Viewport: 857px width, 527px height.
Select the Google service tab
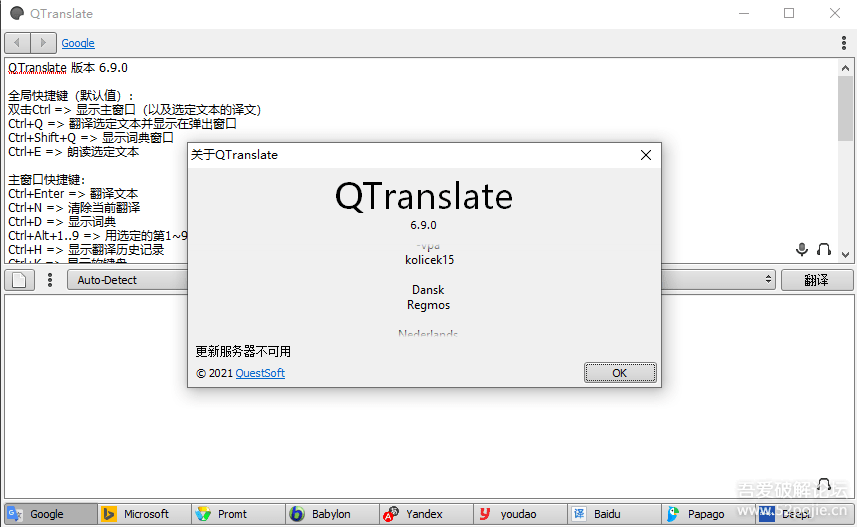[51, 514]
